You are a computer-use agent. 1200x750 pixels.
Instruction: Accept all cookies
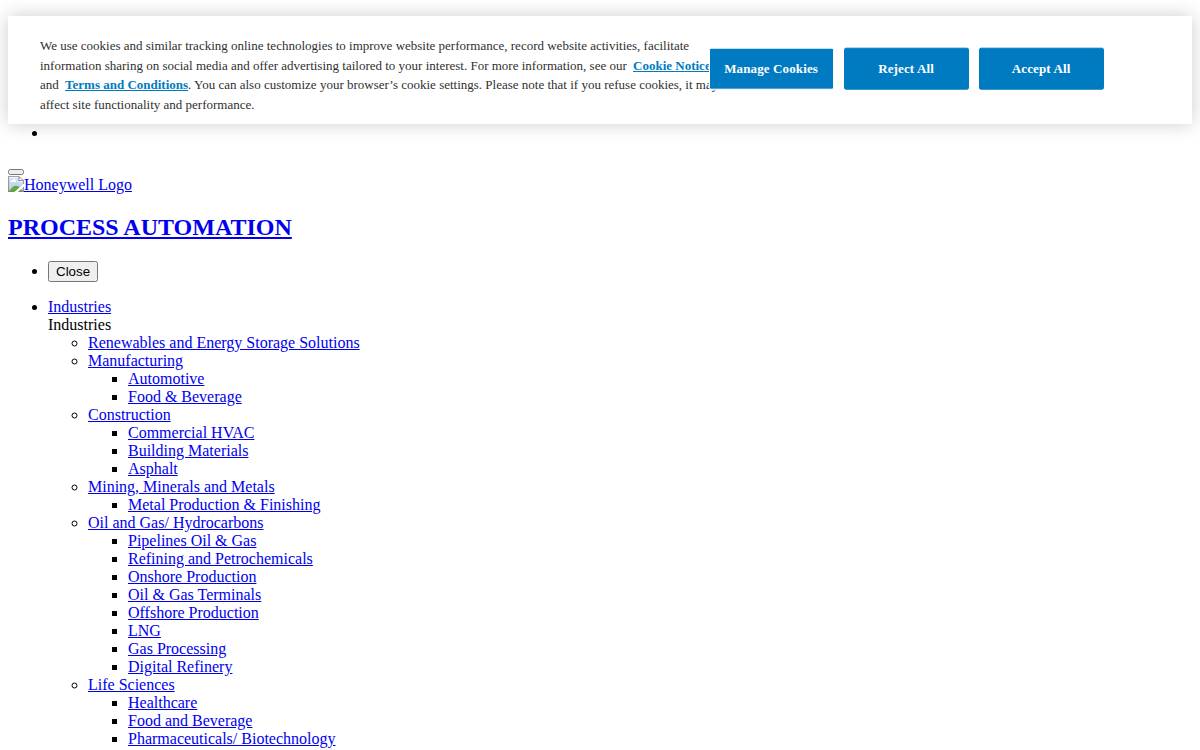1041,69
